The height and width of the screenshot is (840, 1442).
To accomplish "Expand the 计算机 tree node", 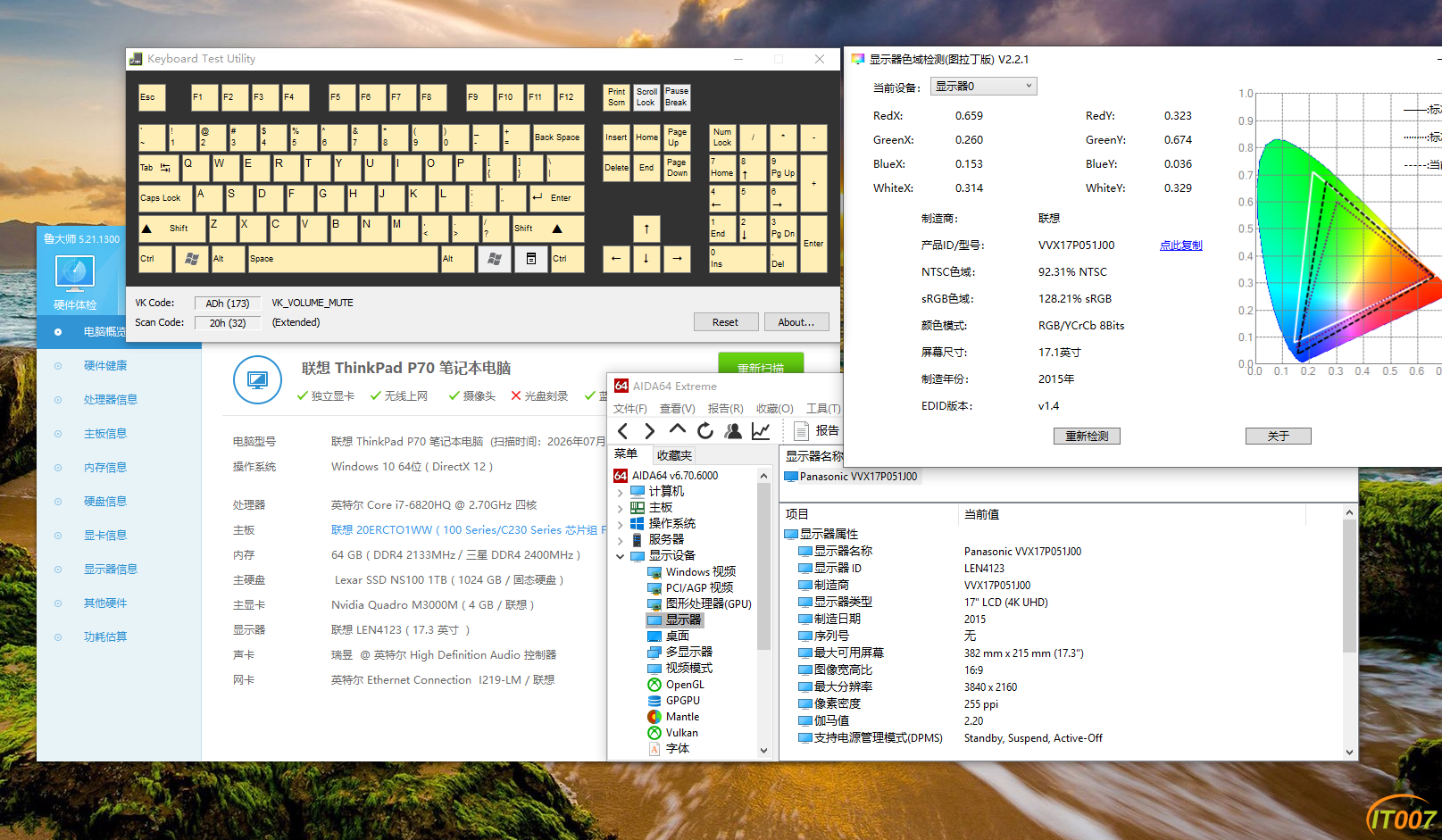I will (620, 492).
